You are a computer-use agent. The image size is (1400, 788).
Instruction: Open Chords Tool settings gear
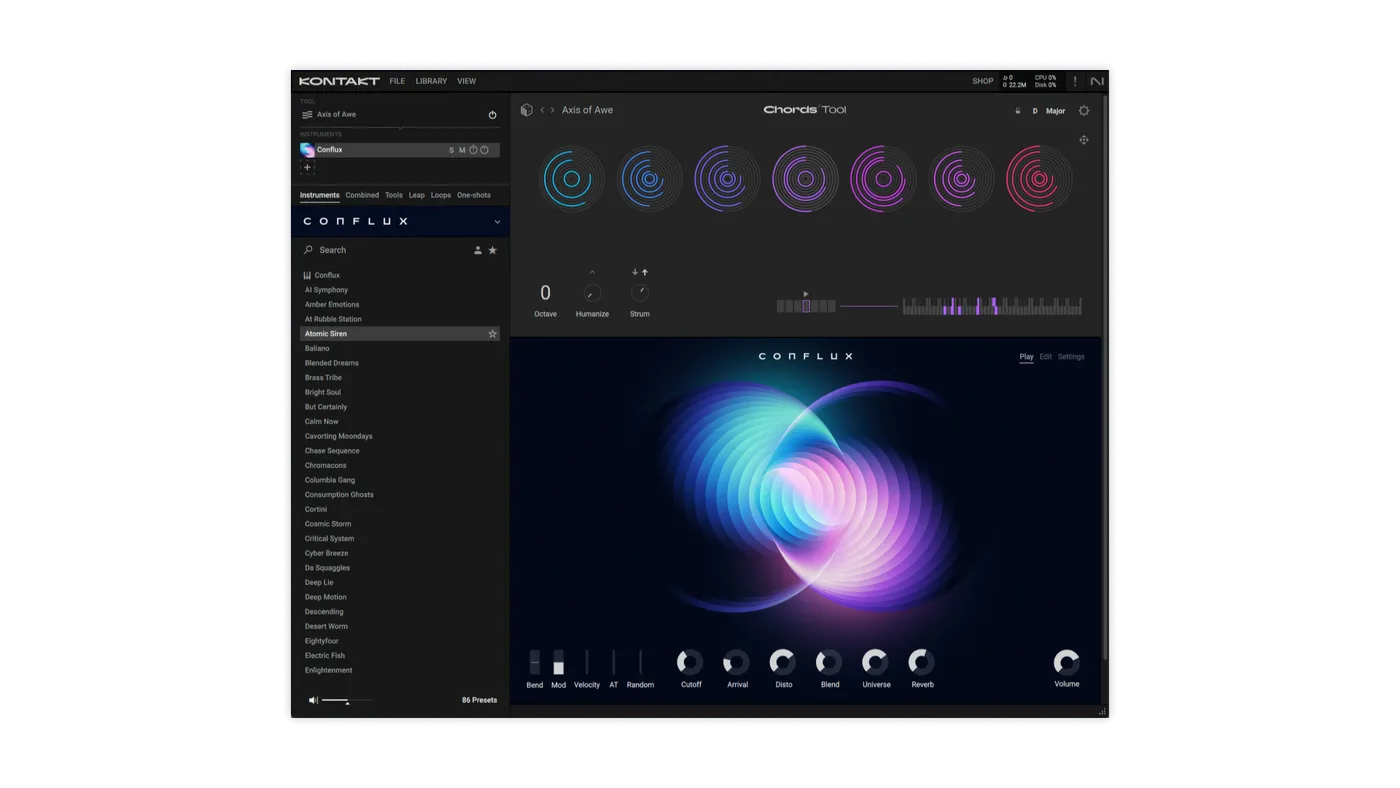tap(1084, 111)
